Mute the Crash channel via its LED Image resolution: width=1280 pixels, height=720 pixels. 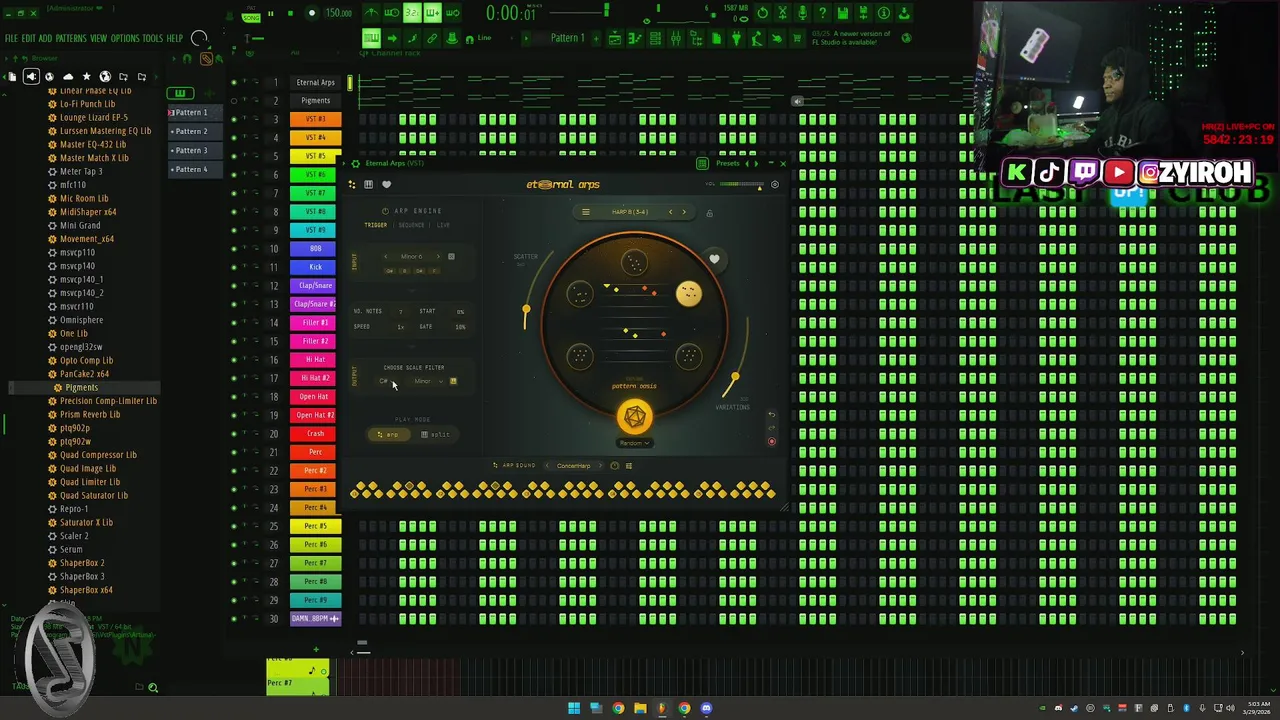click(234, 434)
